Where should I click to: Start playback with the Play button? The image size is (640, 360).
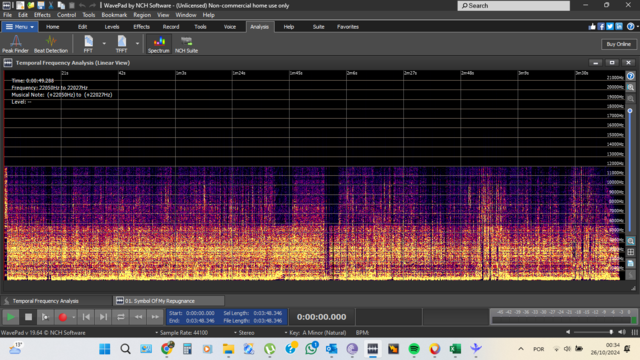tap(11, 317)
